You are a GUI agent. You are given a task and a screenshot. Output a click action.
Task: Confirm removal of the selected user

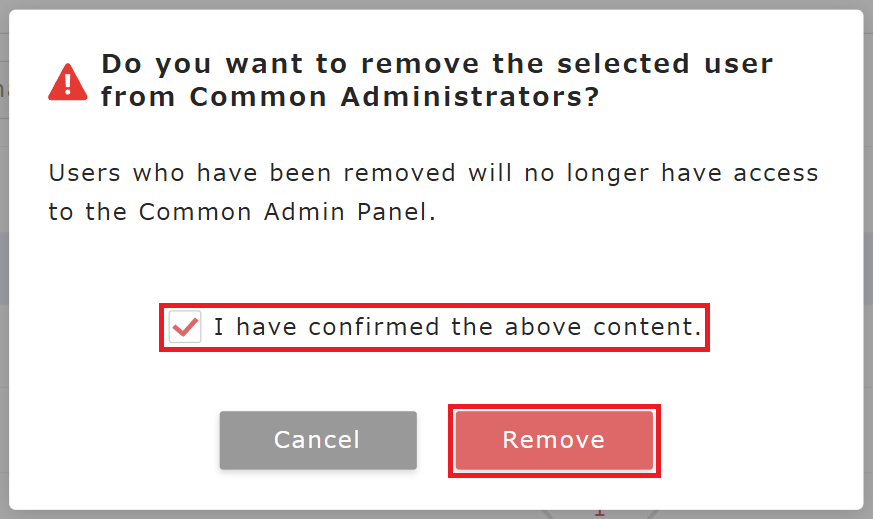(x=554, y=440)
